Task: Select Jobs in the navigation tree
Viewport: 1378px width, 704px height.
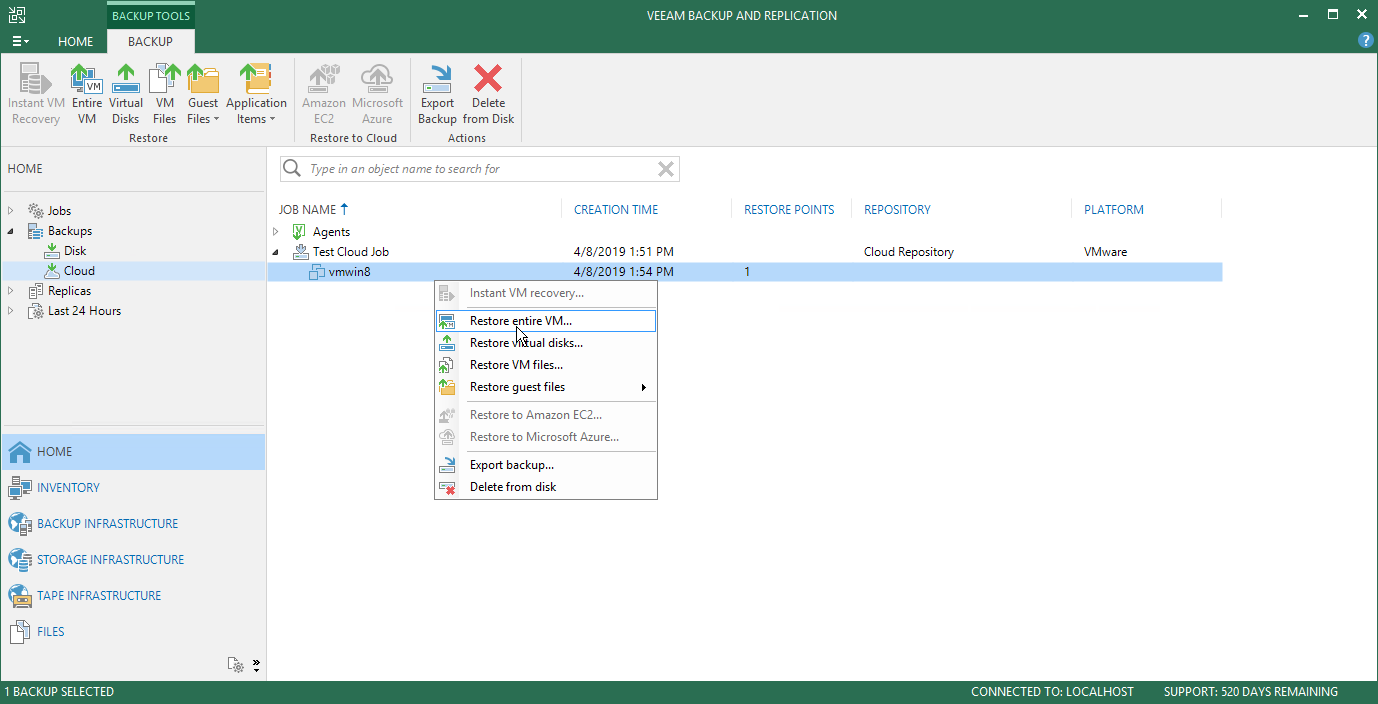Action: (59, 211)
